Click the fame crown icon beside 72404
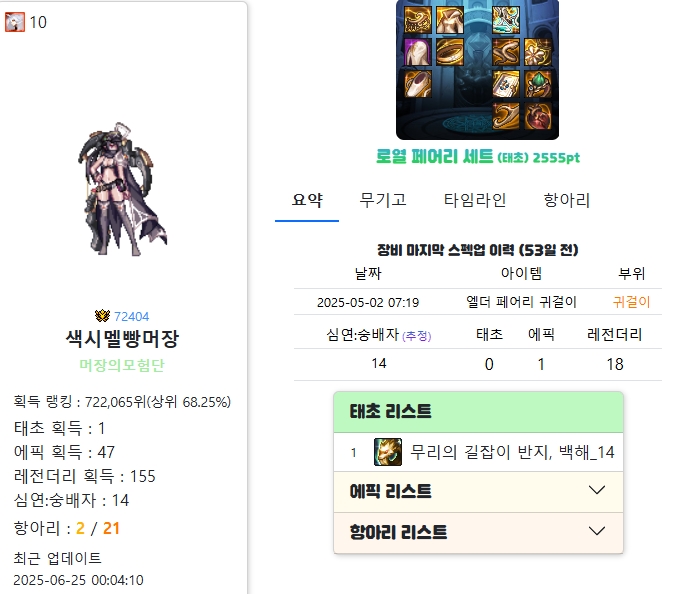Screen dimensions: 699x594 pos(102,316)
